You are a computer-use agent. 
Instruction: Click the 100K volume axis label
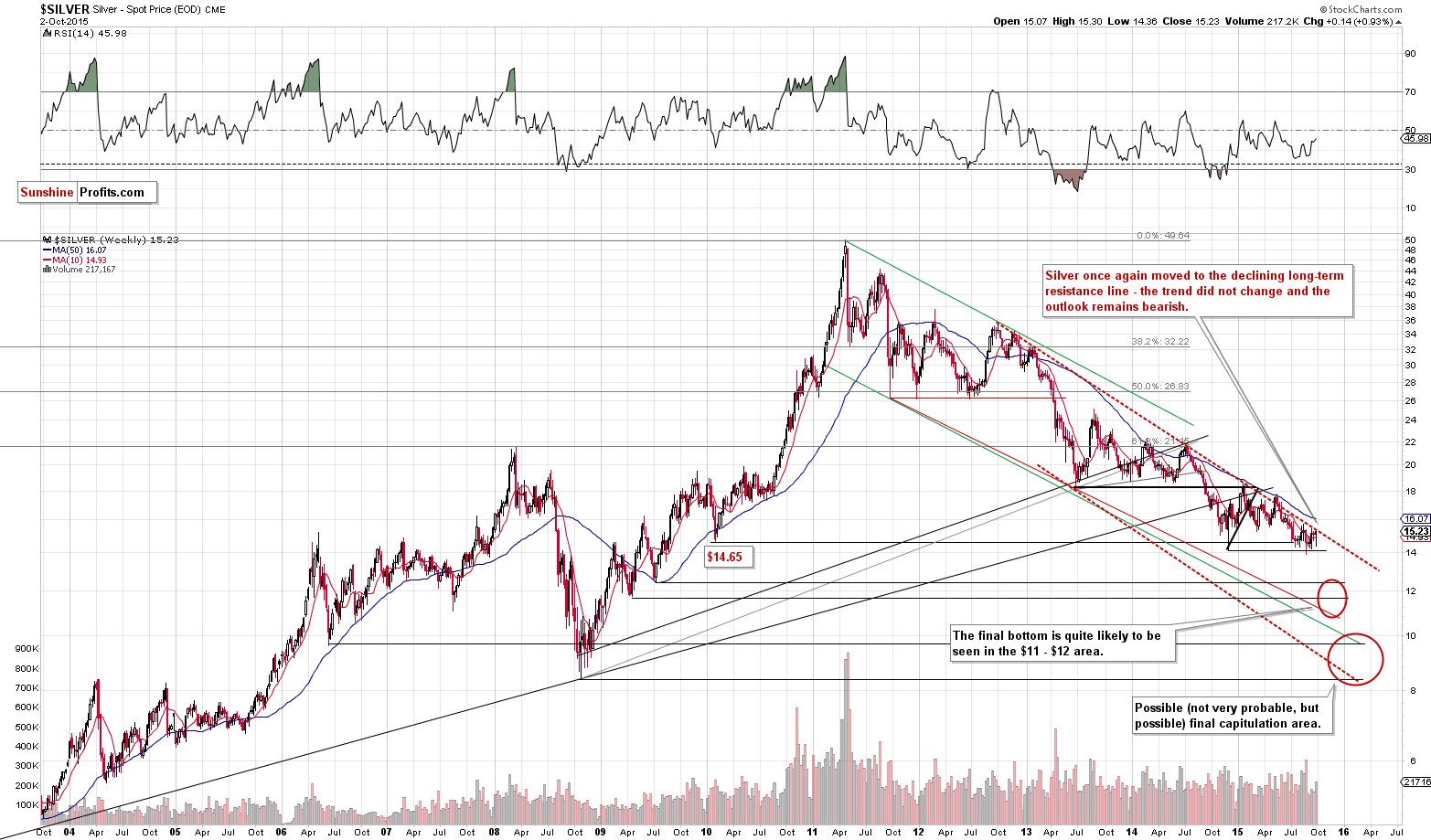tap(27, 805)
